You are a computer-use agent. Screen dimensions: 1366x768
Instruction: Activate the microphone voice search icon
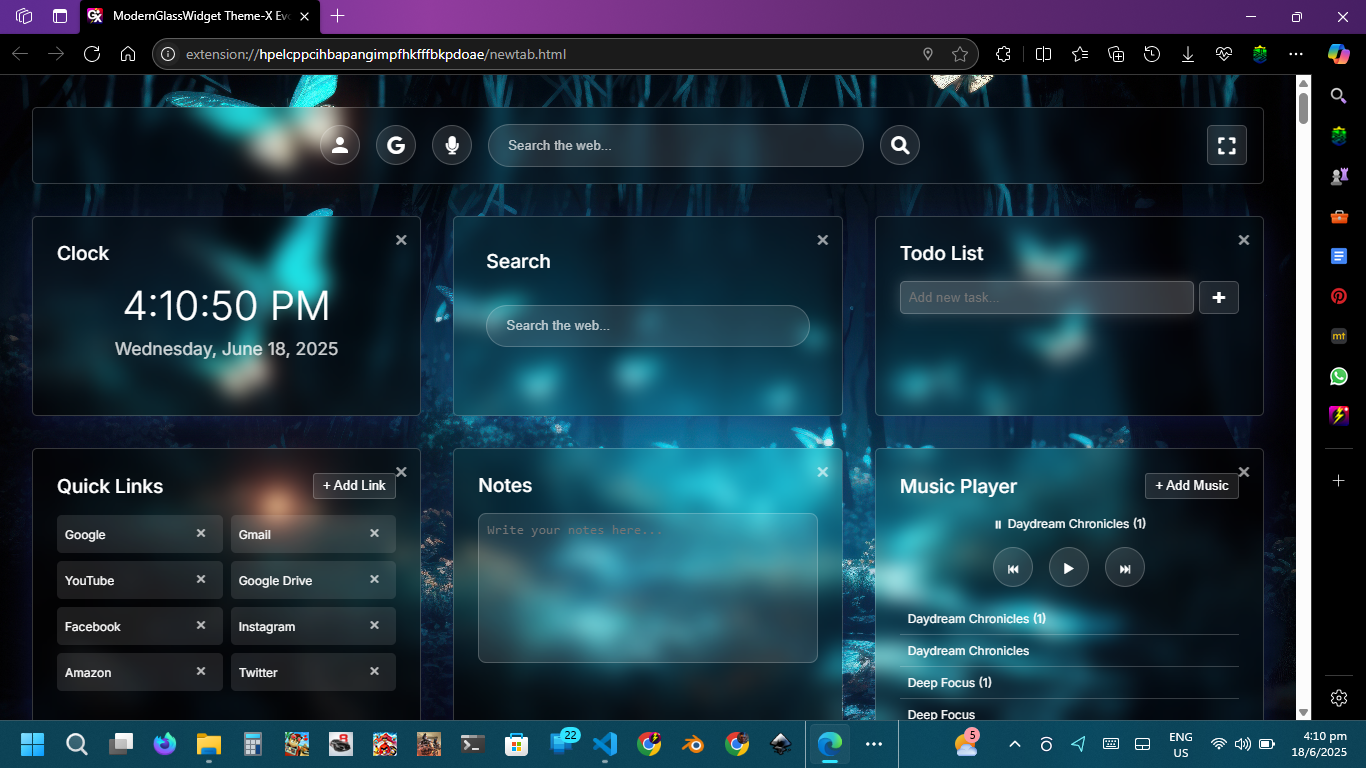[x=452, y=145]
